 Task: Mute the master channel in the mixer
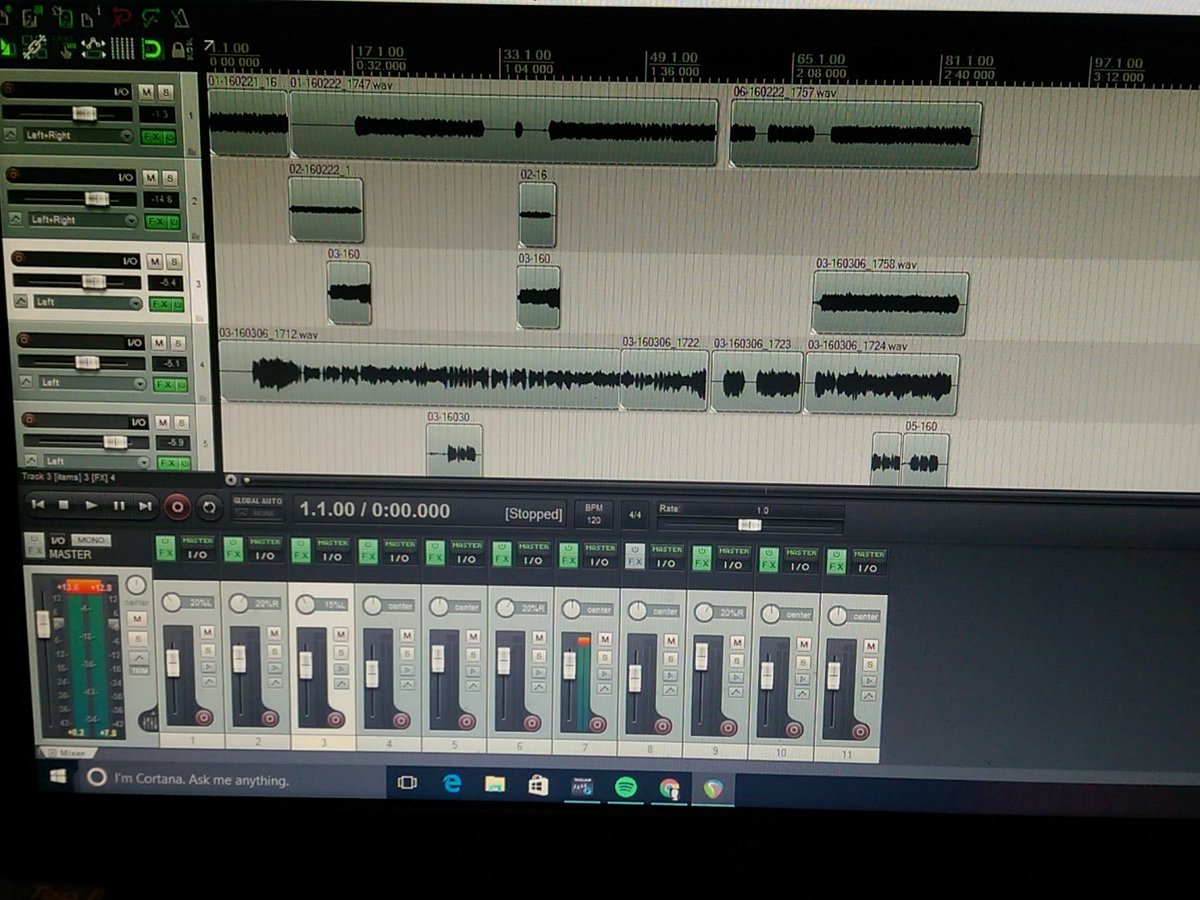click(137, 620)
